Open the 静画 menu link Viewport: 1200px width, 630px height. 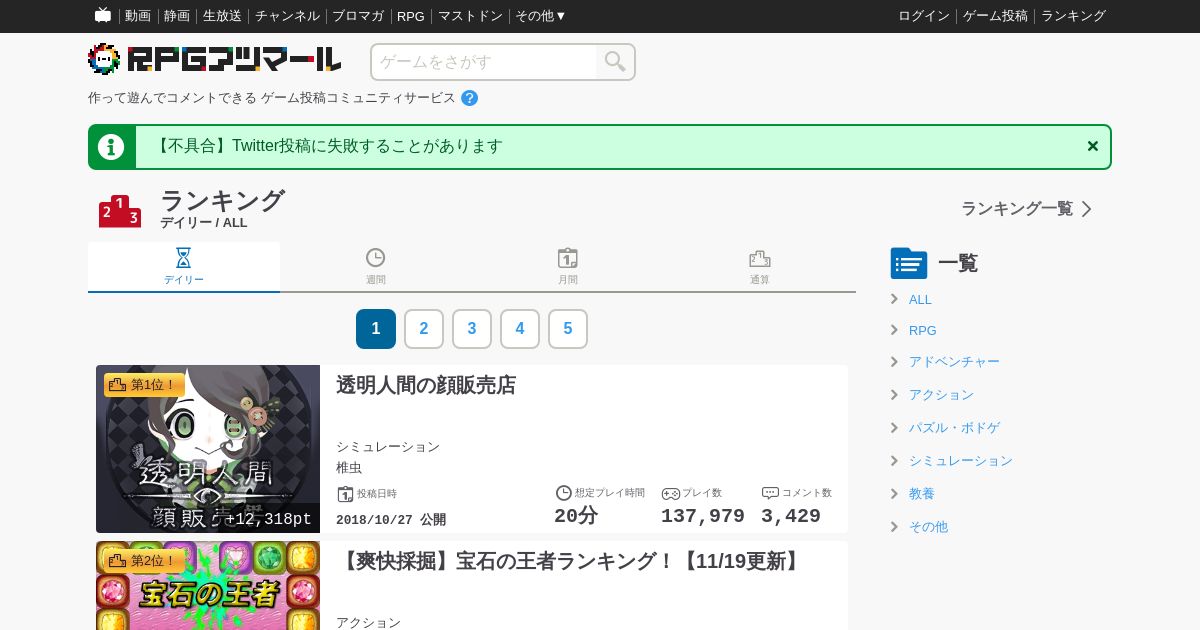click(x=177, y=16)
